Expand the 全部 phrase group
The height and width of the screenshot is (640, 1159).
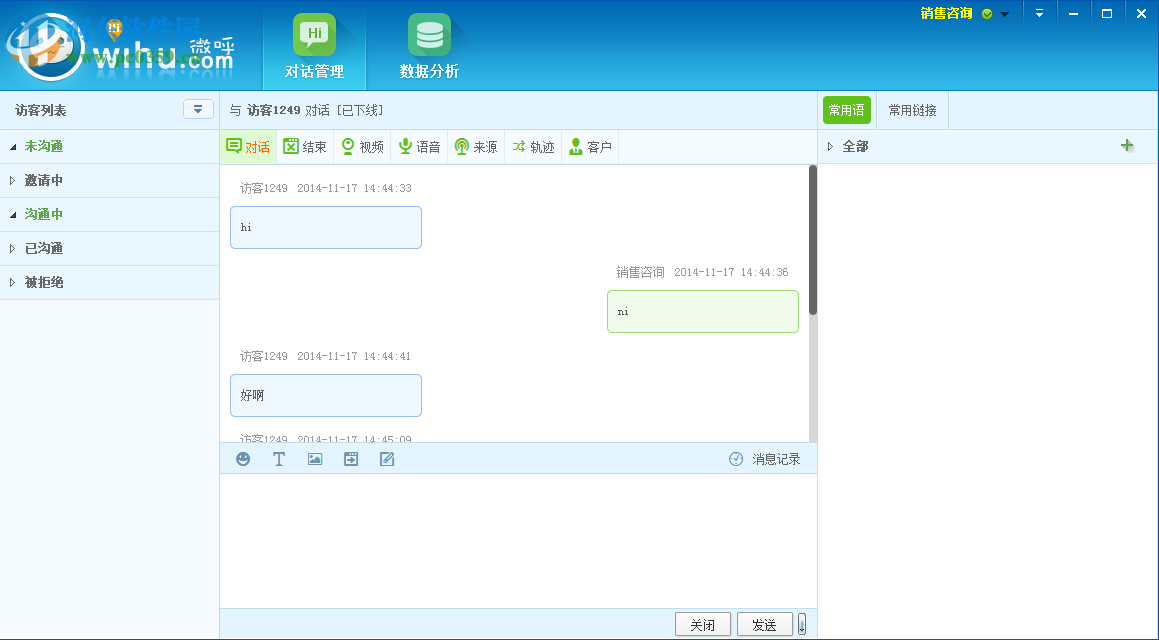830,146
